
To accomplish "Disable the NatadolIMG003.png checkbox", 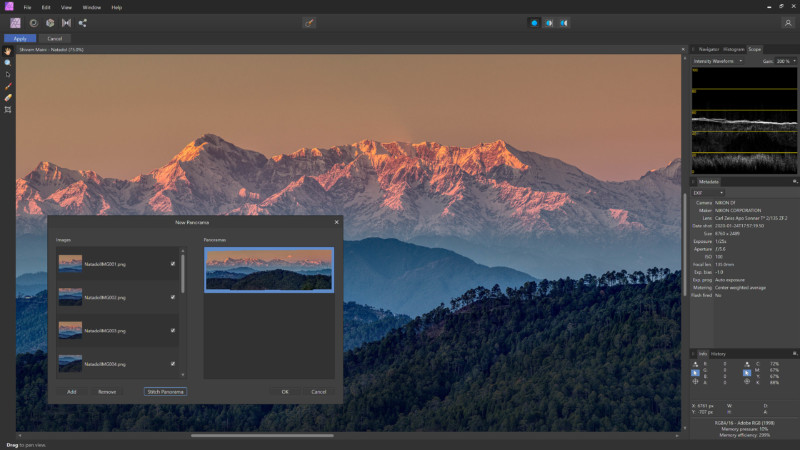I will pos(173,330).
